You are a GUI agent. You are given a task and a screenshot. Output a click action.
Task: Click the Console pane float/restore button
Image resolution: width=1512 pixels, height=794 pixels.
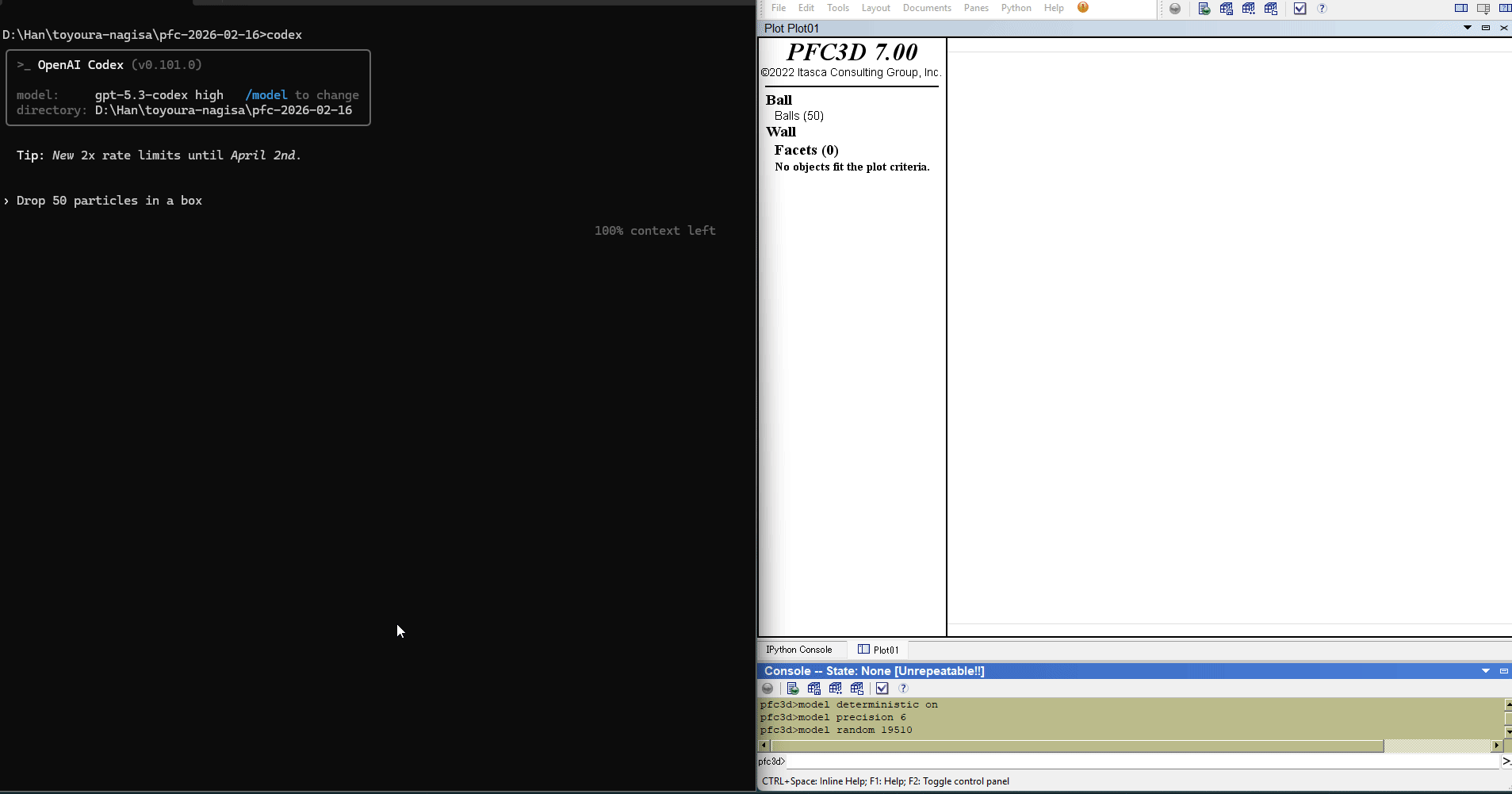coord(1503,671)
